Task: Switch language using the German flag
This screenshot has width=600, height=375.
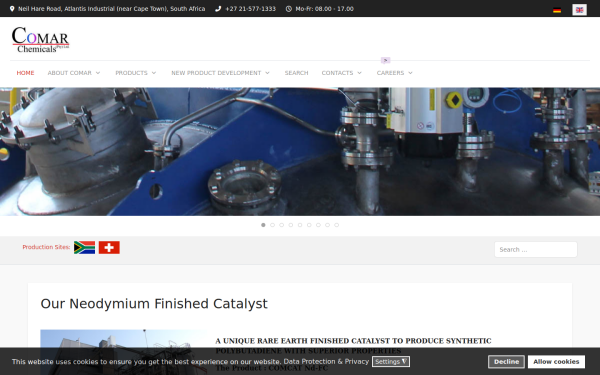Action: point(557,10)
